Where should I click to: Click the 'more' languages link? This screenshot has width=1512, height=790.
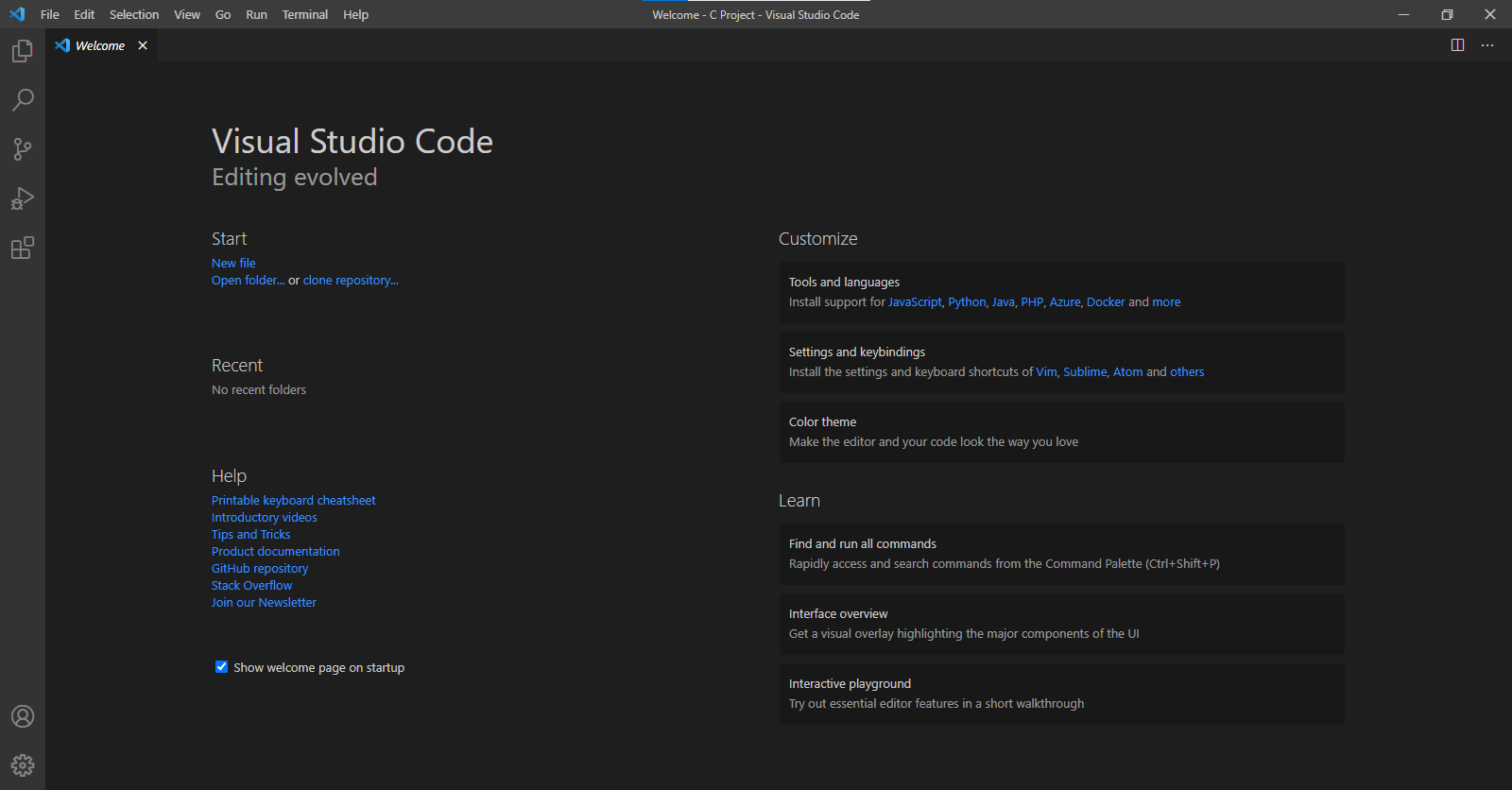(x=1166, y=301)
